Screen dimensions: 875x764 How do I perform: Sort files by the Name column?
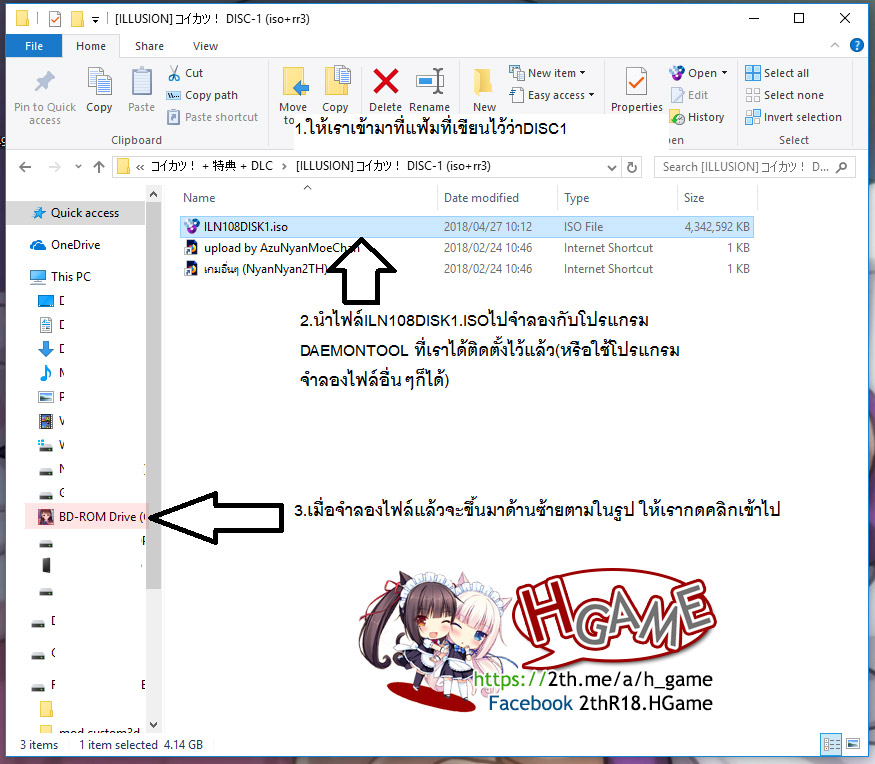(199, 198)
